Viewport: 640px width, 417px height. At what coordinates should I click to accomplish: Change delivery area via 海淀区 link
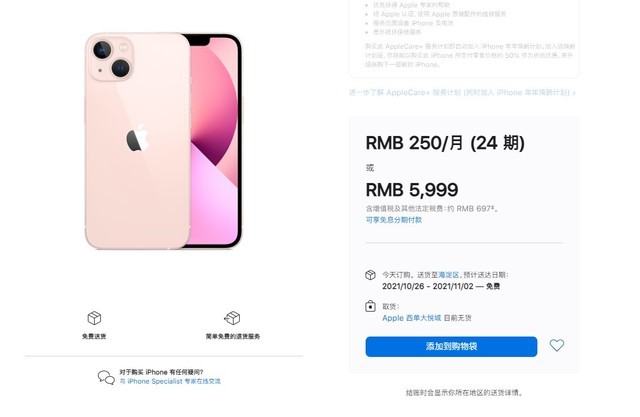tap(449, 275)
